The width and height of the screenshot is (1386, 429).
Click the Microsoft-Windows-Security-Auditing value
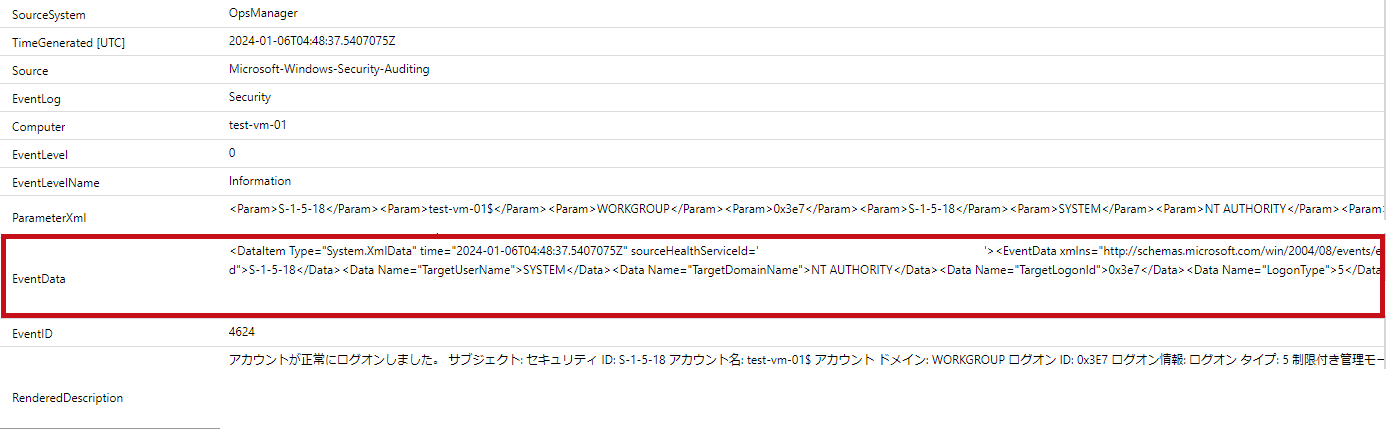pos(329,69)
